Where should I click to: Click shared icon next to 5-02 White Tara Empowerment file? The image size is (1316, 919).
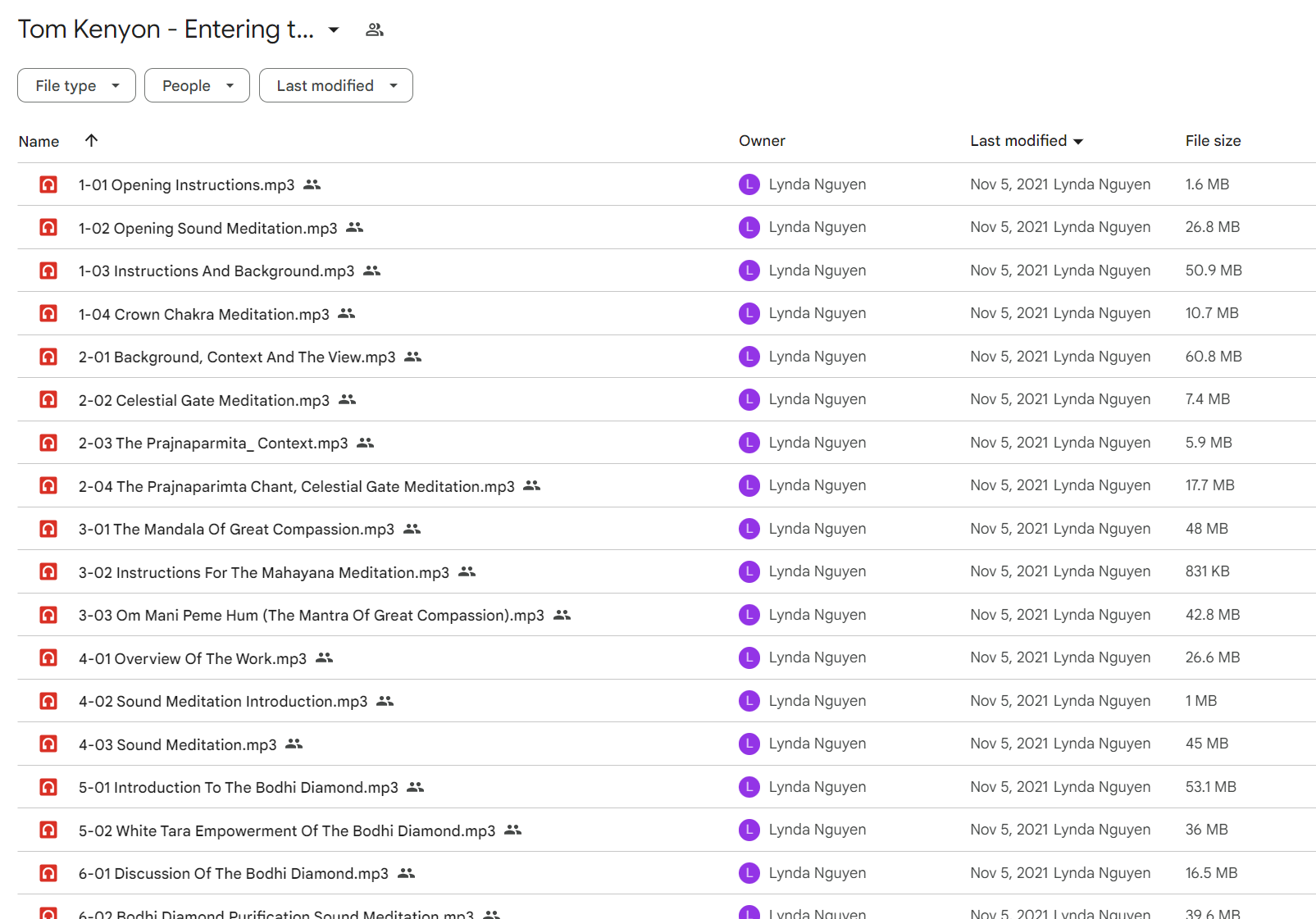point(512,830)
